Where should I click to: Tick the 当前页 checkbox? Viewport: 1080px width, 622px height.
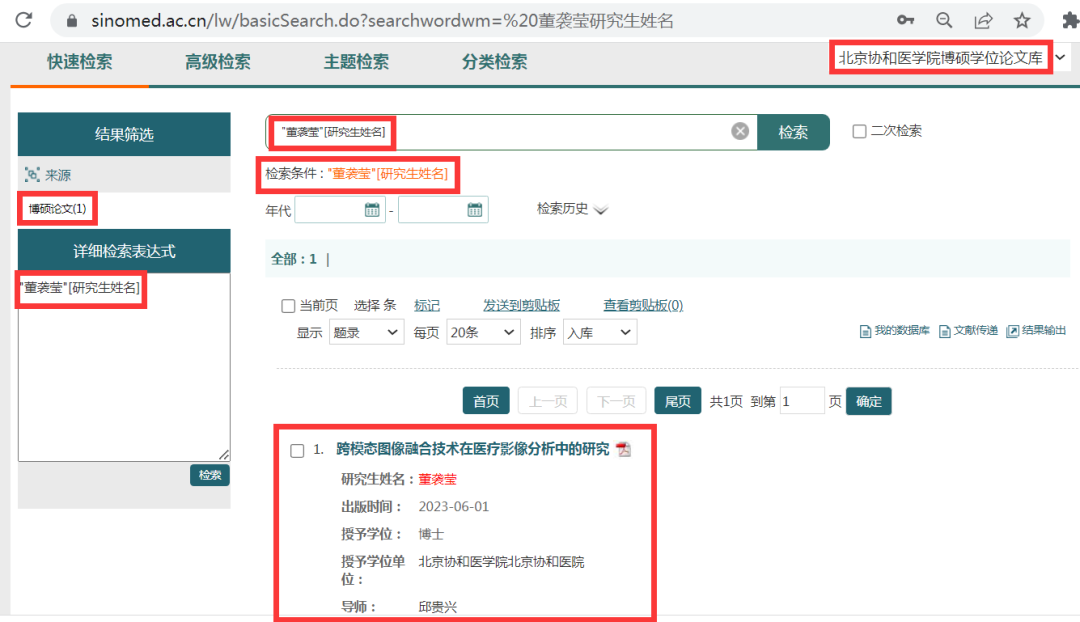(x=288, y=306)
